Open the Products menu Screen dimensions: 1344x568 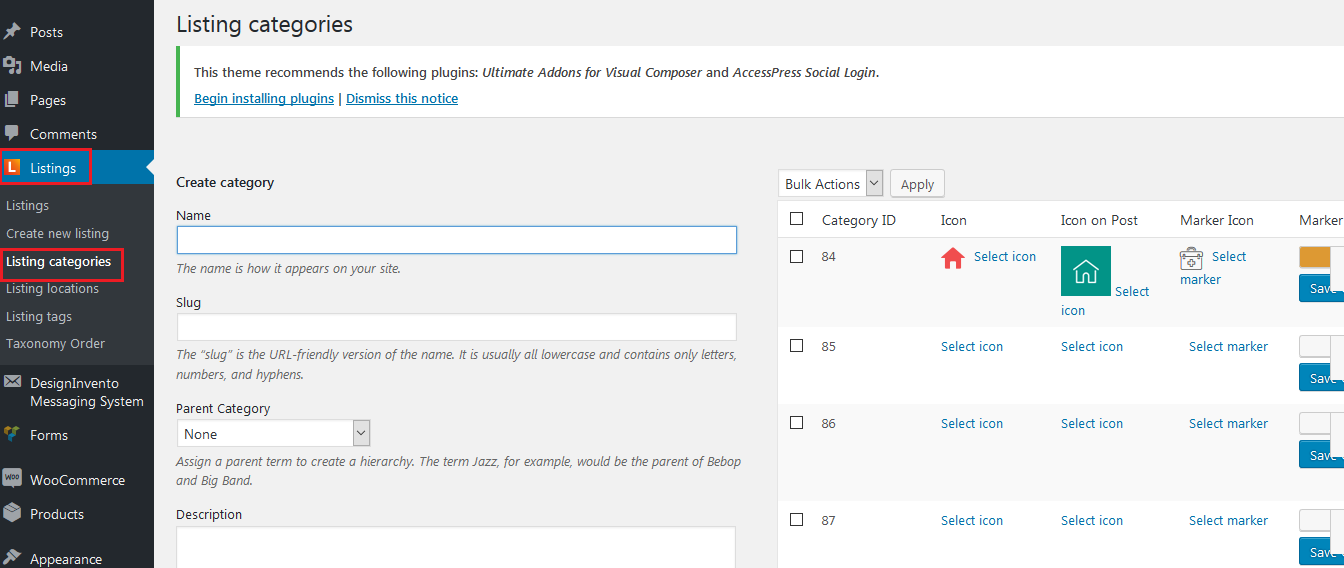(57, 514)
